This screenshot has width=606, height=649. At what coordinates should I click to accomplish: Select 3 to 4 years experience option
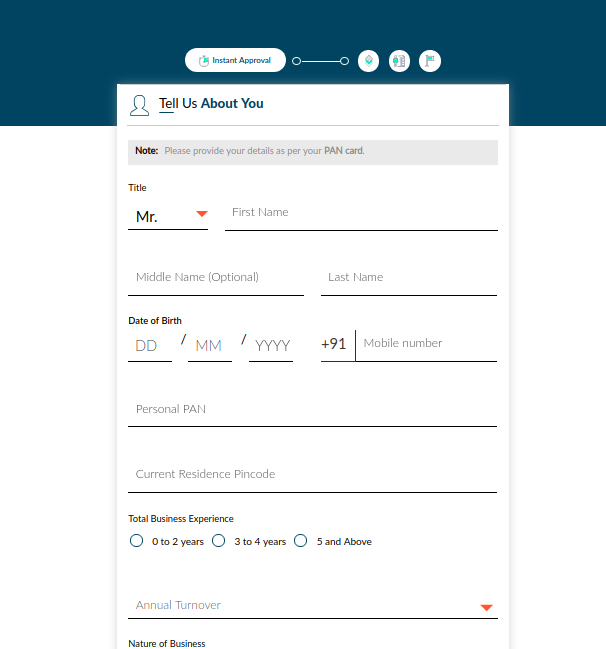(x=219, y=541)
